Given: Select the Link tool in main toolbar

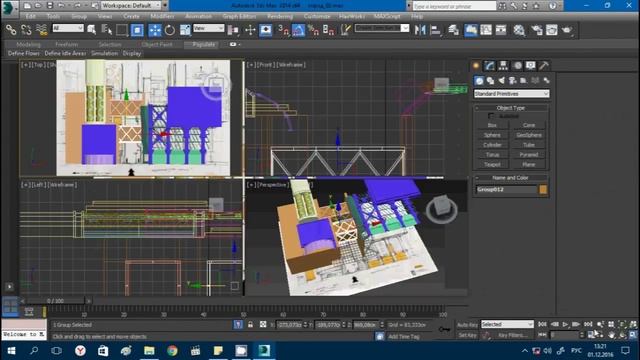Looking at the screenshot, I should click(11, 30).
